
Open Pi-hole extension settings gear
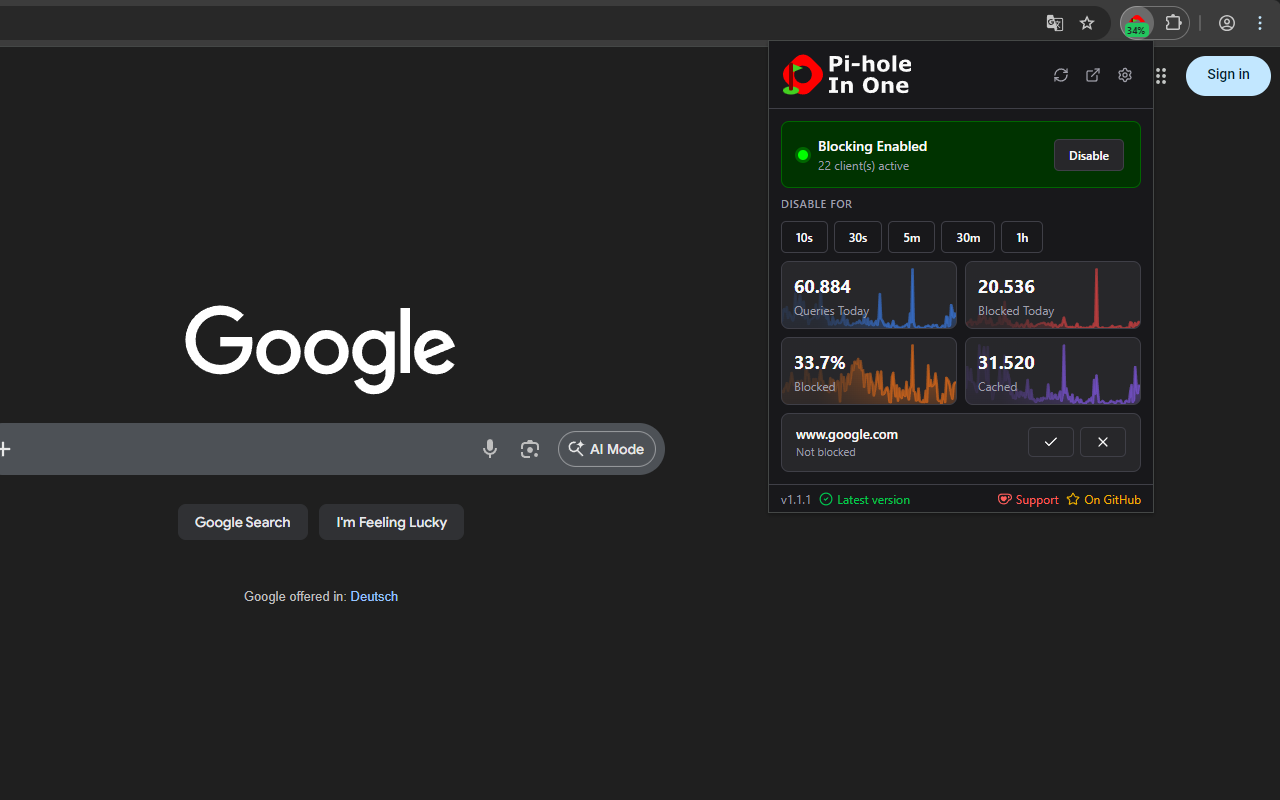1125,75
